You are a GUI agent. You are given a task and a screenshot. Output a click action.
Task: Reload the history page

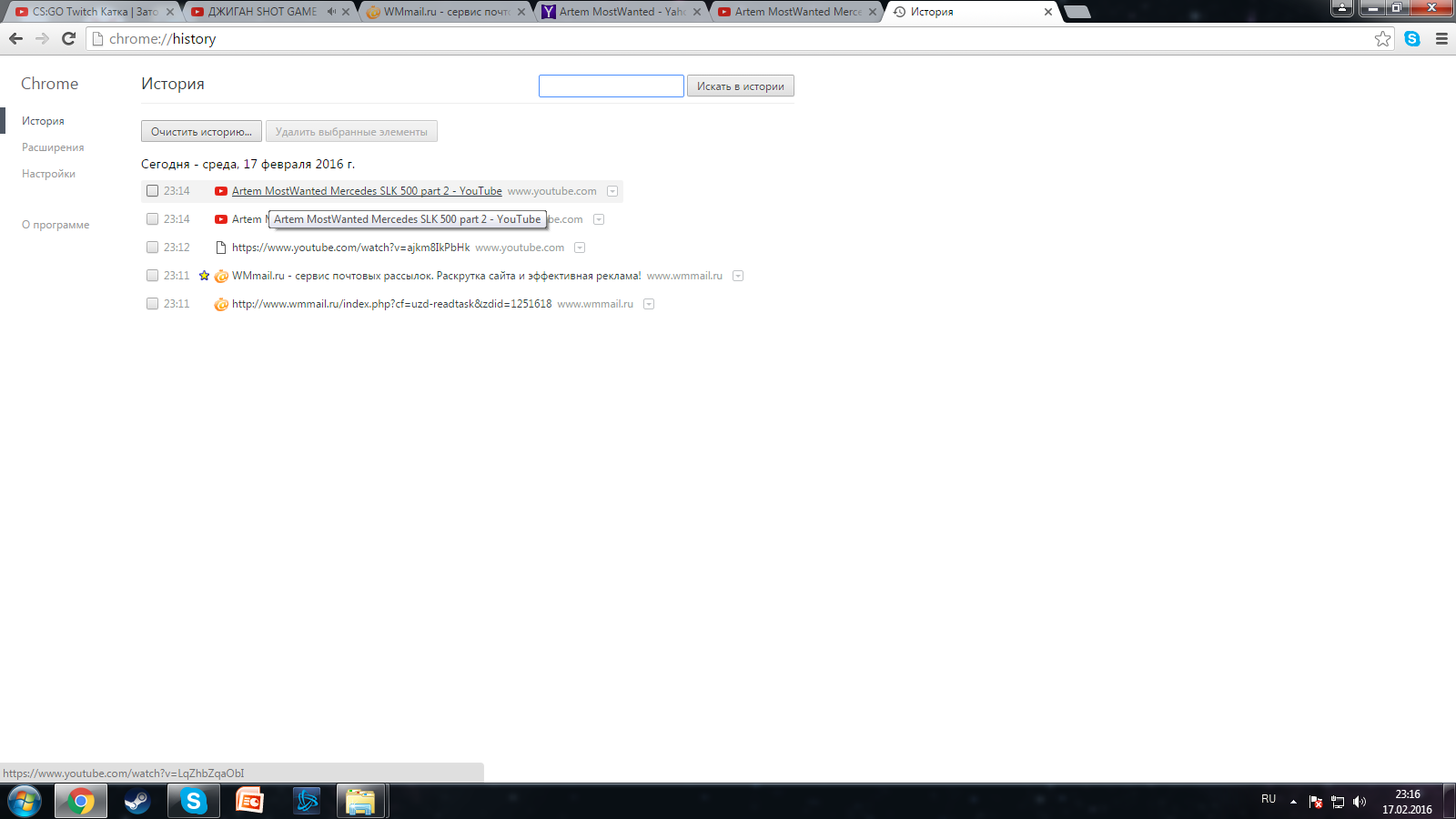[x=68, y=38]
